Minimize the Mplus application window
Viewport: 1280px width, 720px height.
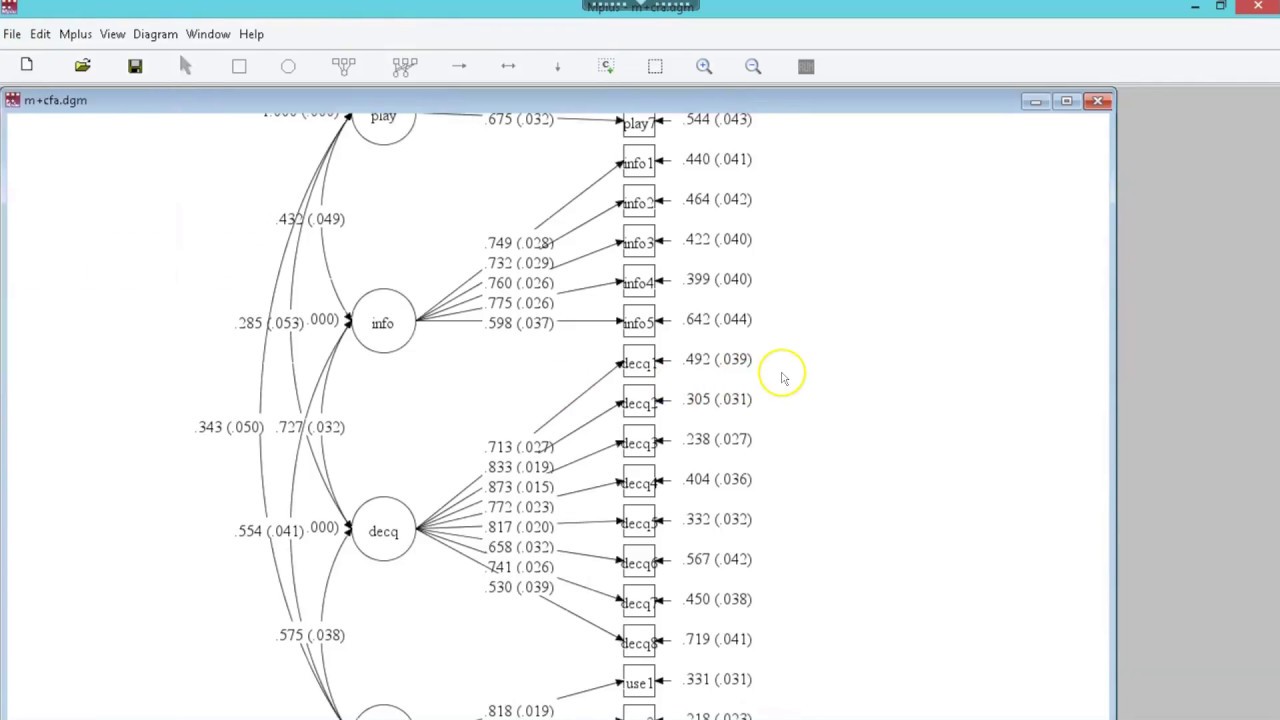[1195, 7]
